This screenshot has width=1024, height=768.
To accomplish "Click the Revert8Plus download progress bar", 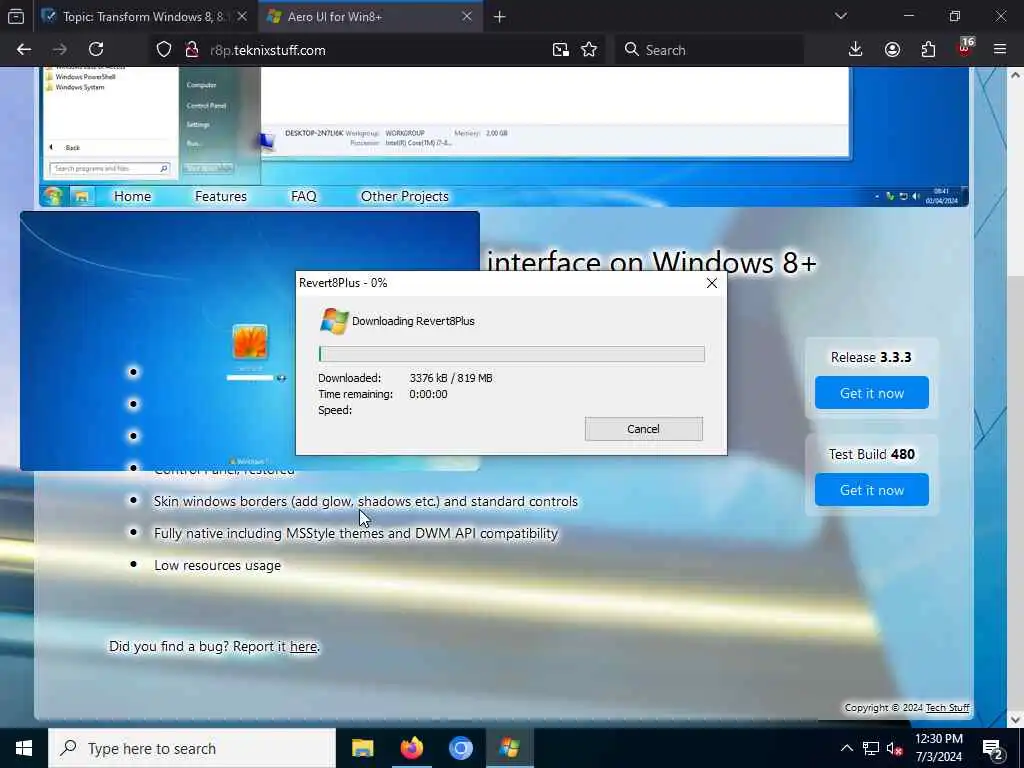I will click(511, 354).
